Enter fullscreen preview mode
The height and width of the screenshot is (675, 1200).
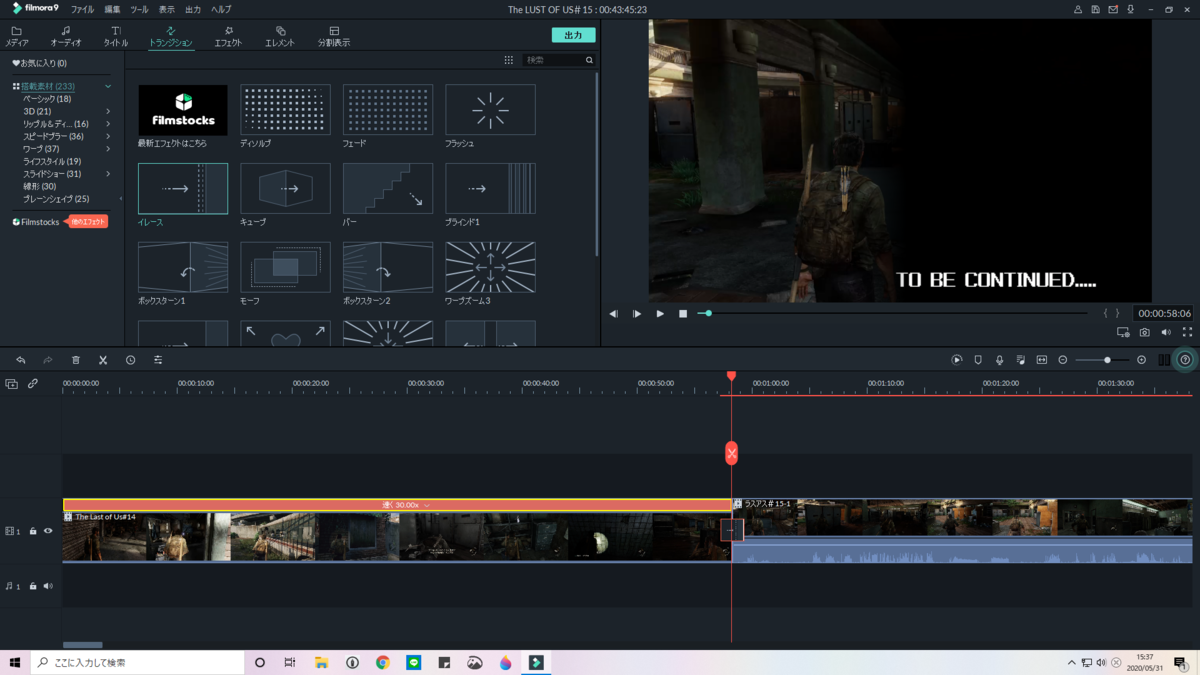[x=1187, y=332]
